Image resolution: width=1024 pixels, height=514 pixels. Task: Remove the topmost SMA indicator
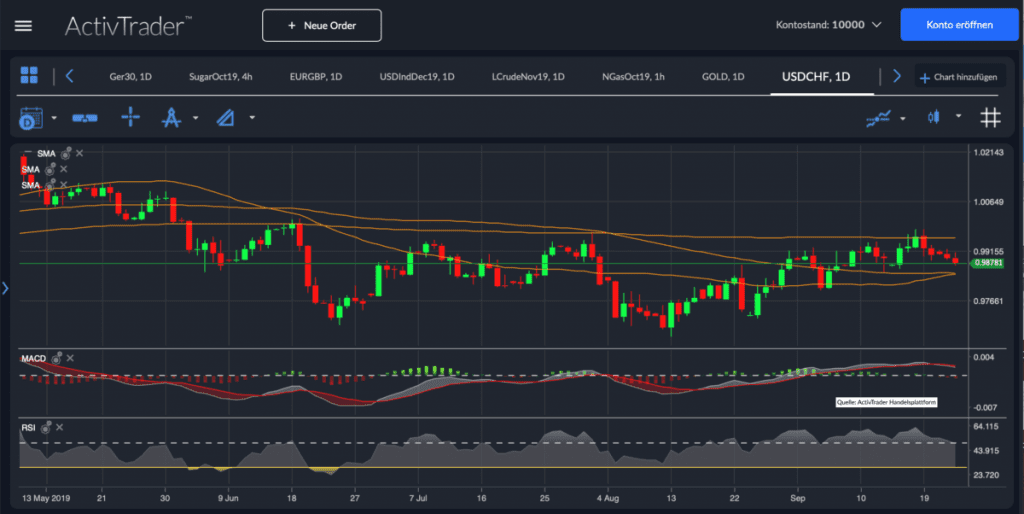[x=79, y=153]
